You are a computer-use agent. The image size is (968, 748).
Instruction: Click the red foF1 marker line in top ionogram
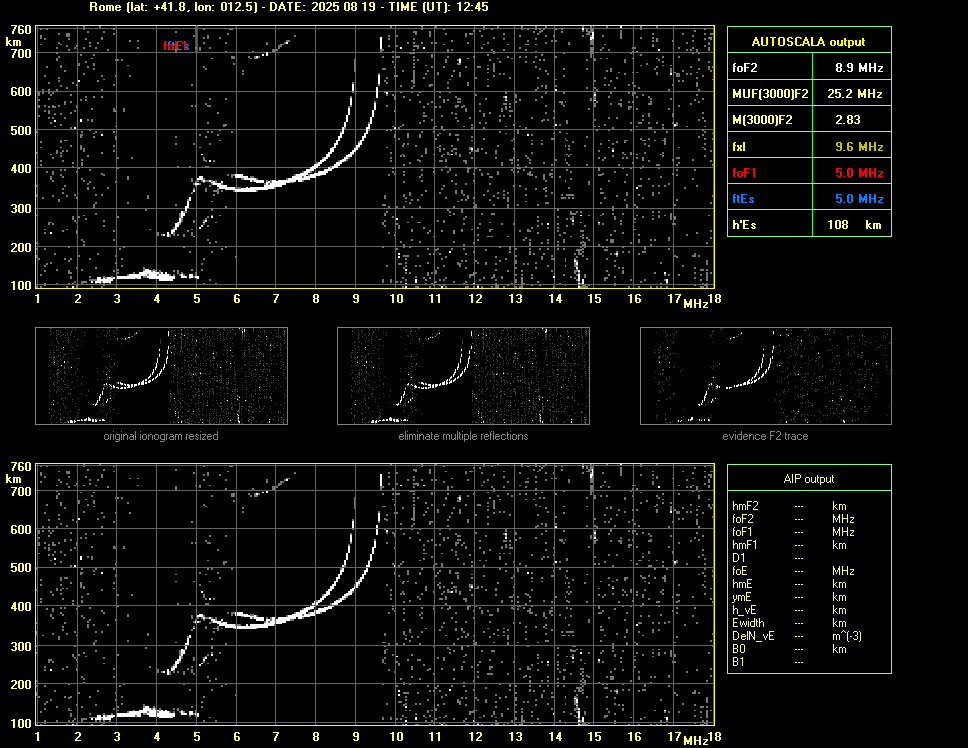196,38
